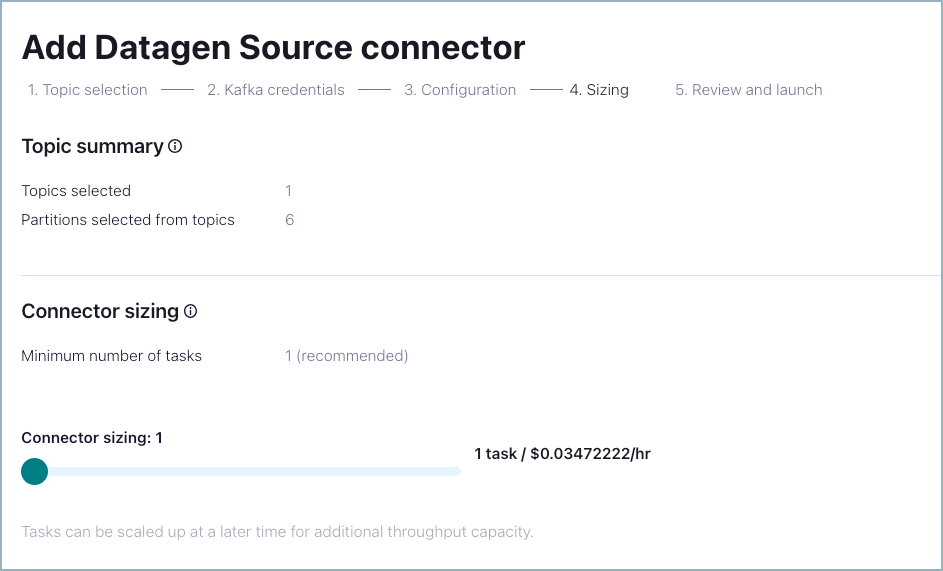The image size is (943, 571).
Task: Click the 1 task hourly price text
Action: click(562, 454)
